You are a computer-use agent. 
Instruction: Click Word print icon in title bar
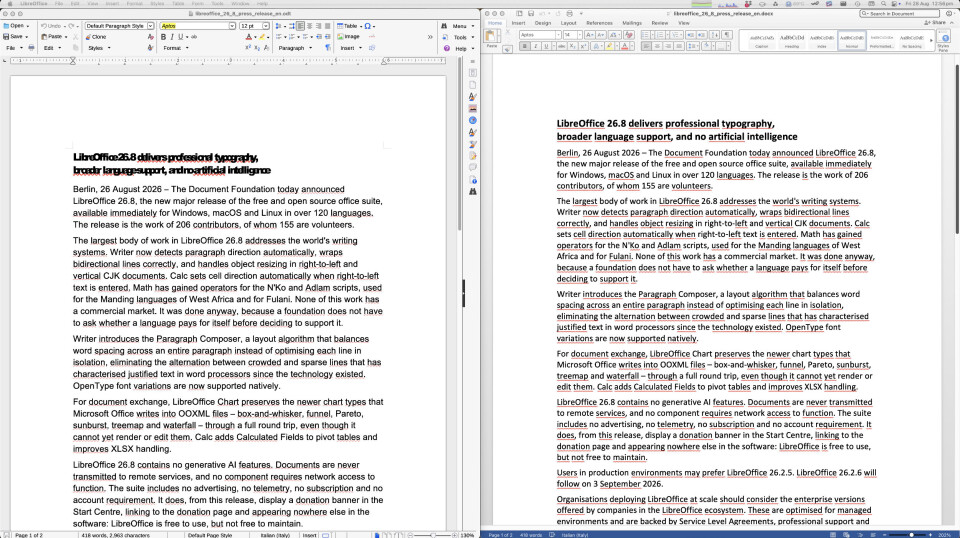pyautogui.click(x=569, y=13)
